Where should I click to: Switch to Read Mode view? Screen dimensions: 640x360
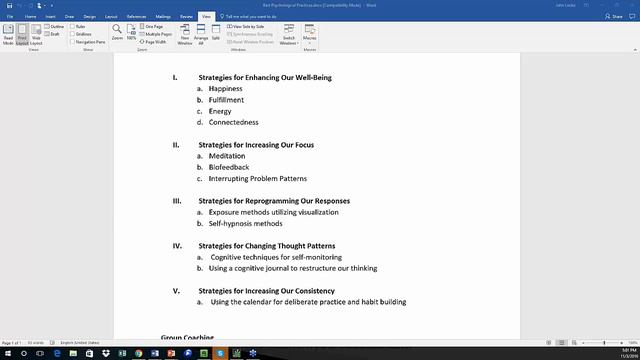pos(8,34)
